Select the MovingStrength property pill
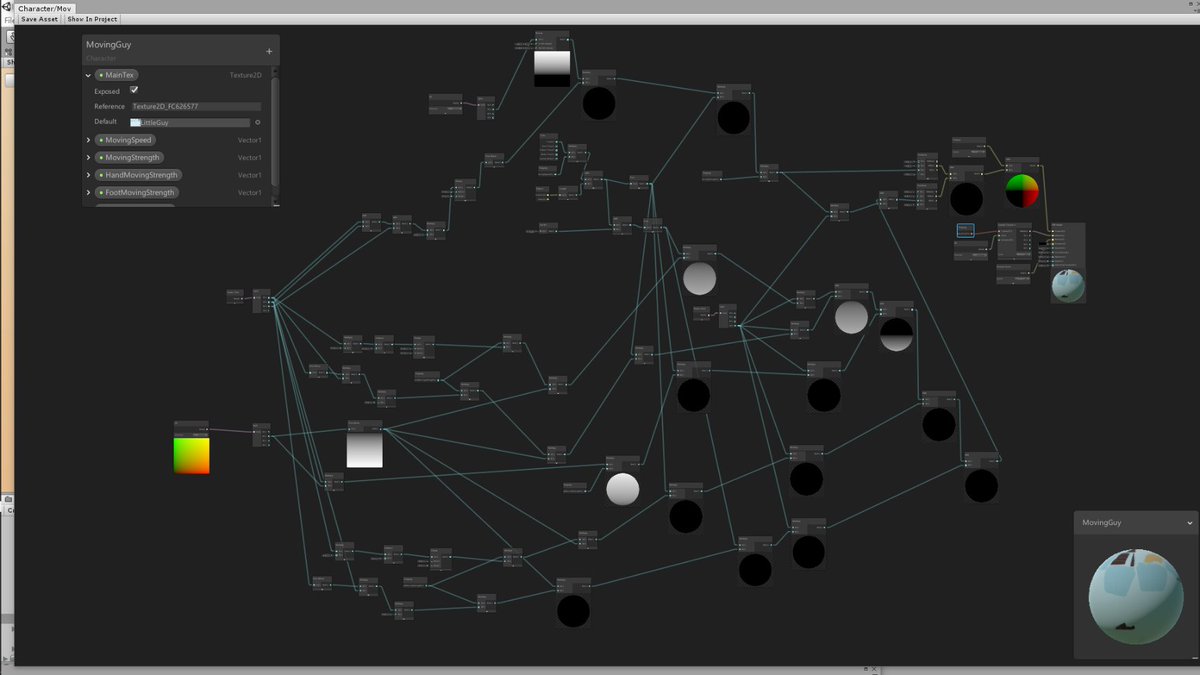 (129, 157)
